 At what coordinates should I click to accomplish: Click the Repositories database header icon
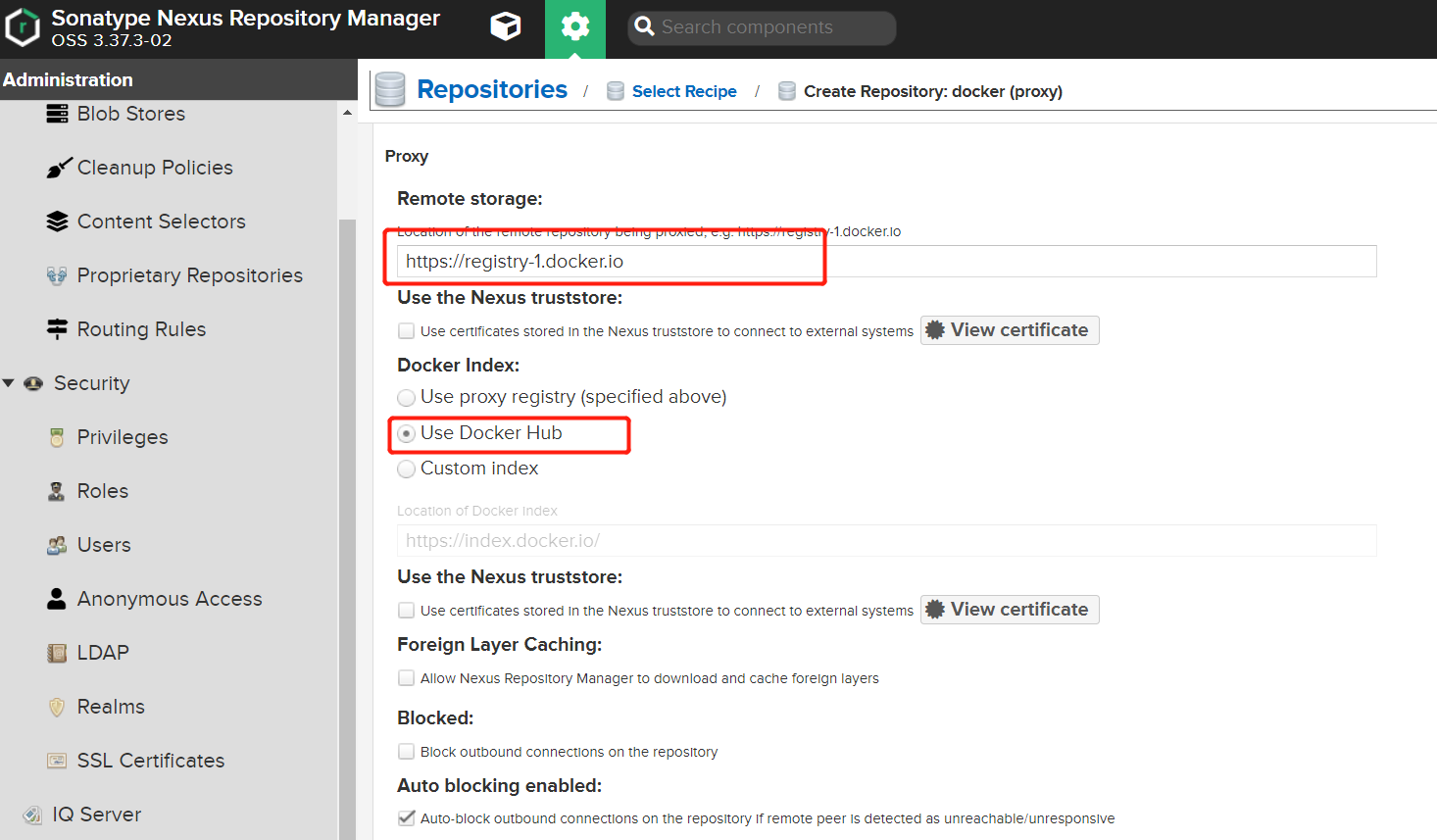pyautogui.click(x=390, y=89)
